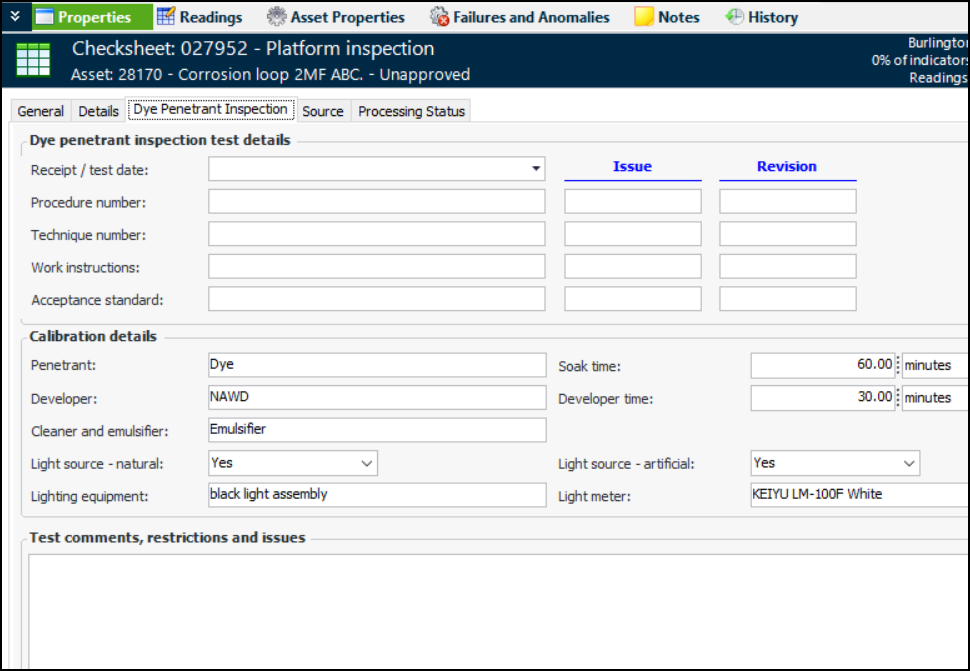The width and height of the screenshot is (970, 671).
Task: Open Light source - natural dropdown
Action: (367, 463)
